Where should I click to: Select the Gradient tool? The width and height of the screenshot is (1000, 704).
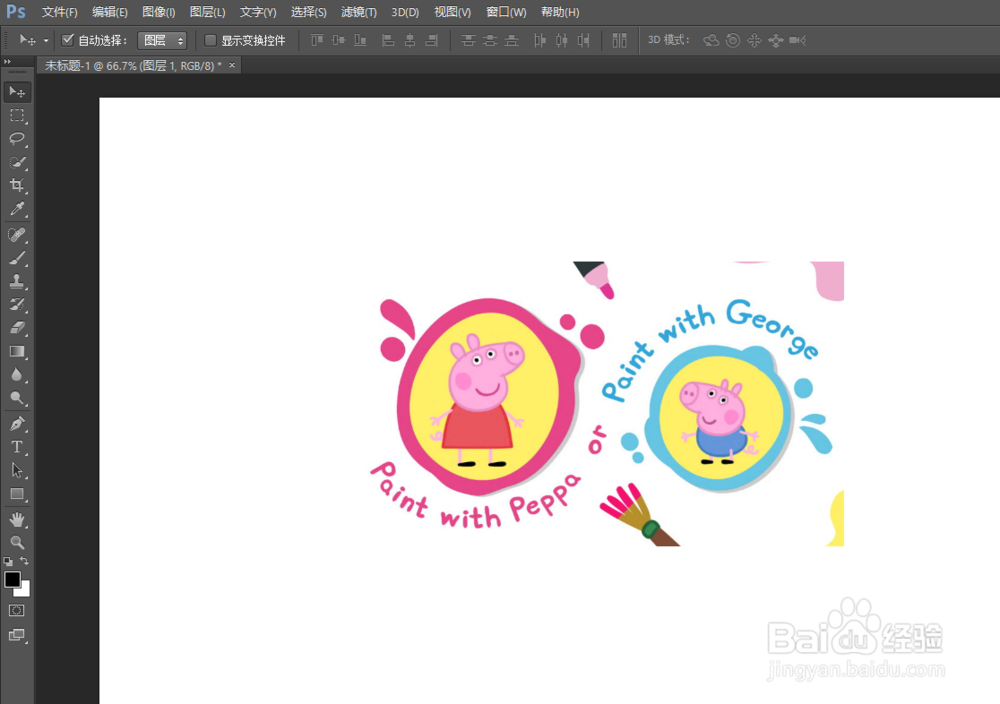tap(17, 351)
